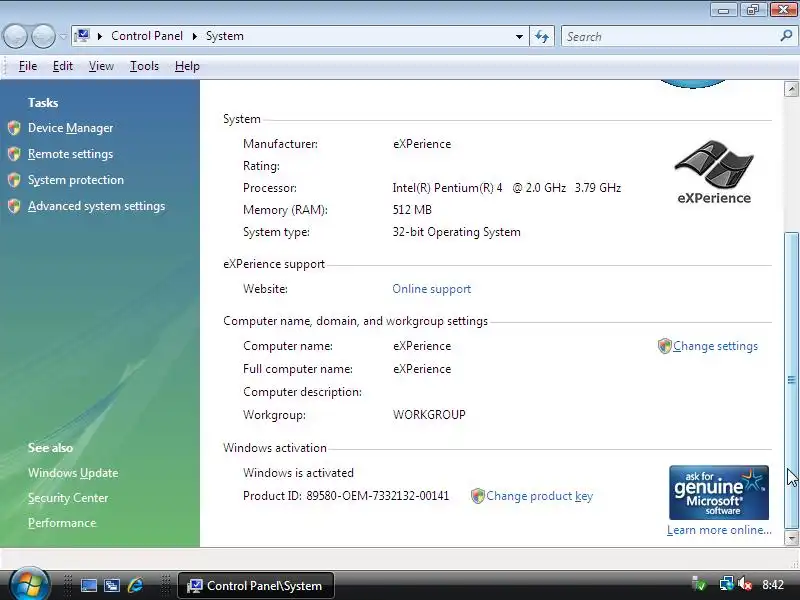This screenshot has width=800, height=600.
Task: Open the Windows Start orb
Action: [30, 584]
